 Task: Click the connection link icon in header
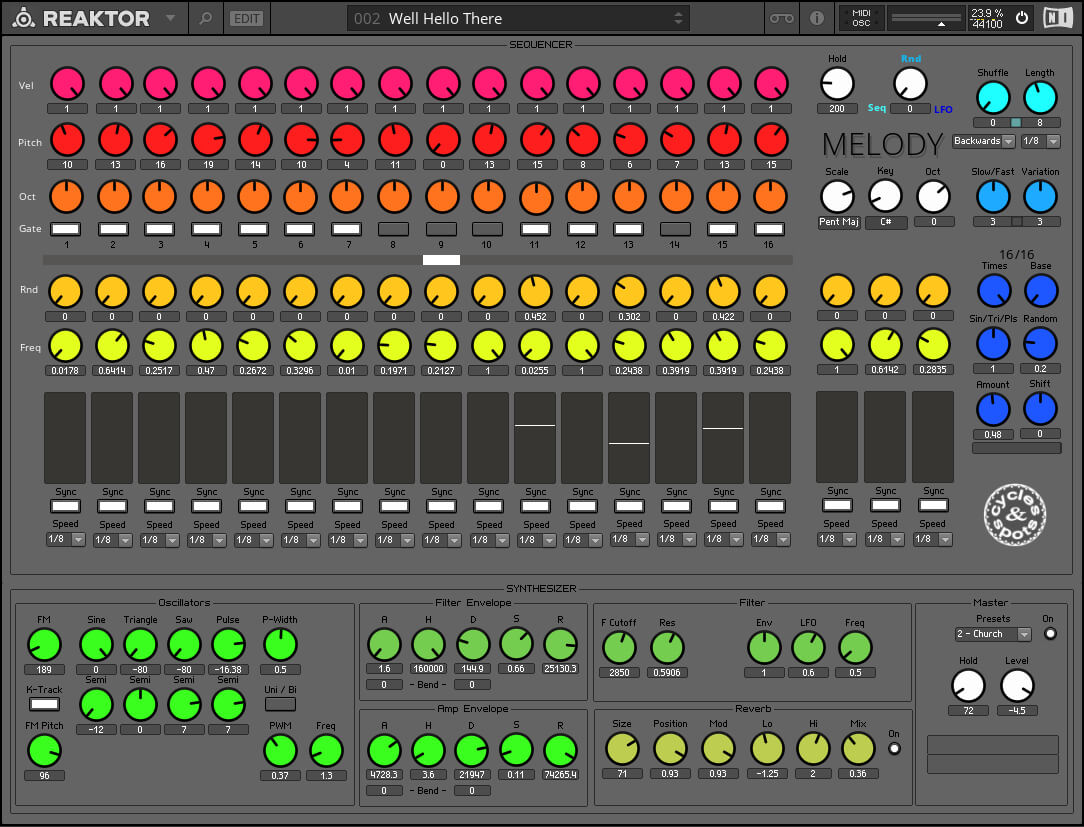tap(781, 18)
